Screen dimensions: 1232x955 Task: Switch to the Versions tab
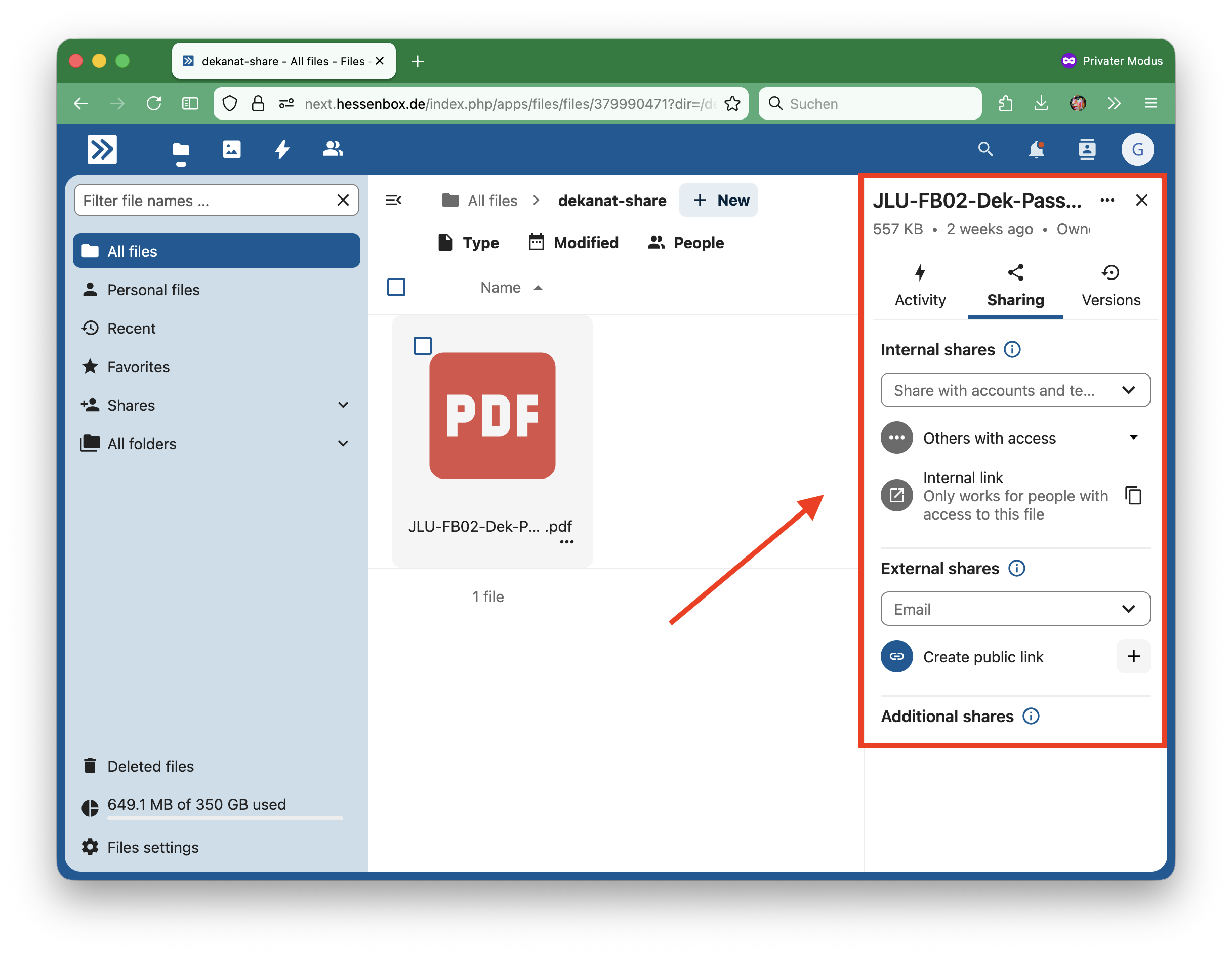pyautogui.click(x=1111, y=287)
